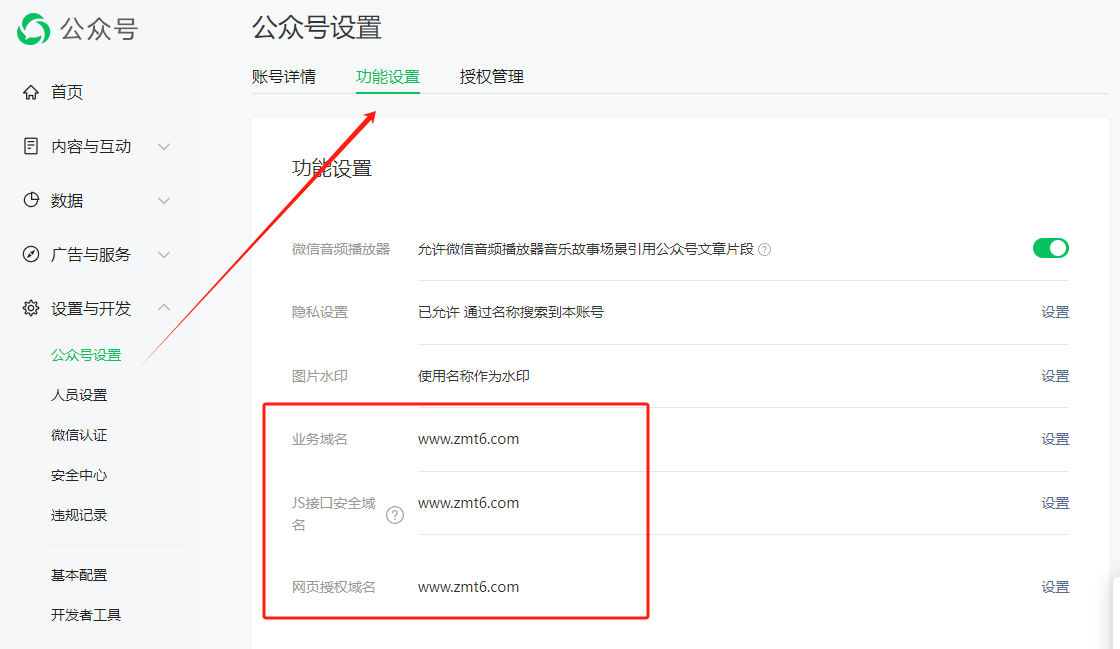Image resolution: width=1120 pixels, height=649 pixels.
Task: Click www.zmt6.com in JS接口安全域名 row
Action: pyautogui.click(x=469, y=503)
